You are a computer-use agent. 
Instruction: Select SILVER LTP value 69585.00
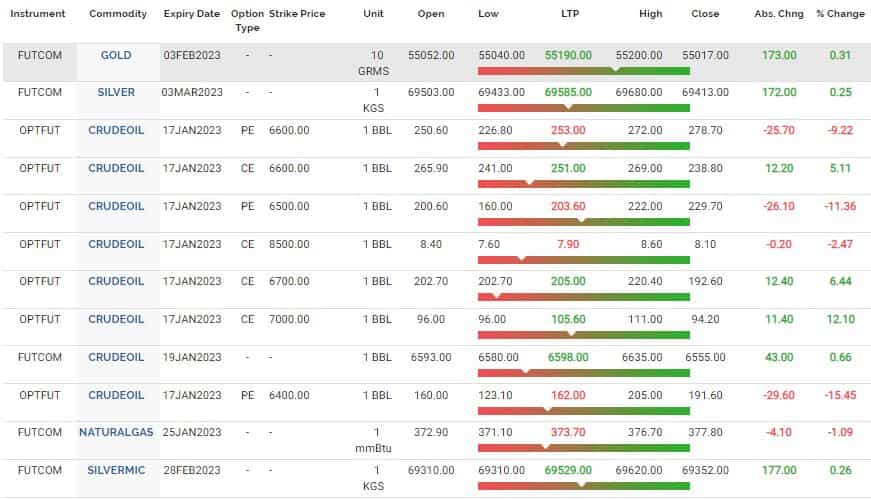[568, 92]
